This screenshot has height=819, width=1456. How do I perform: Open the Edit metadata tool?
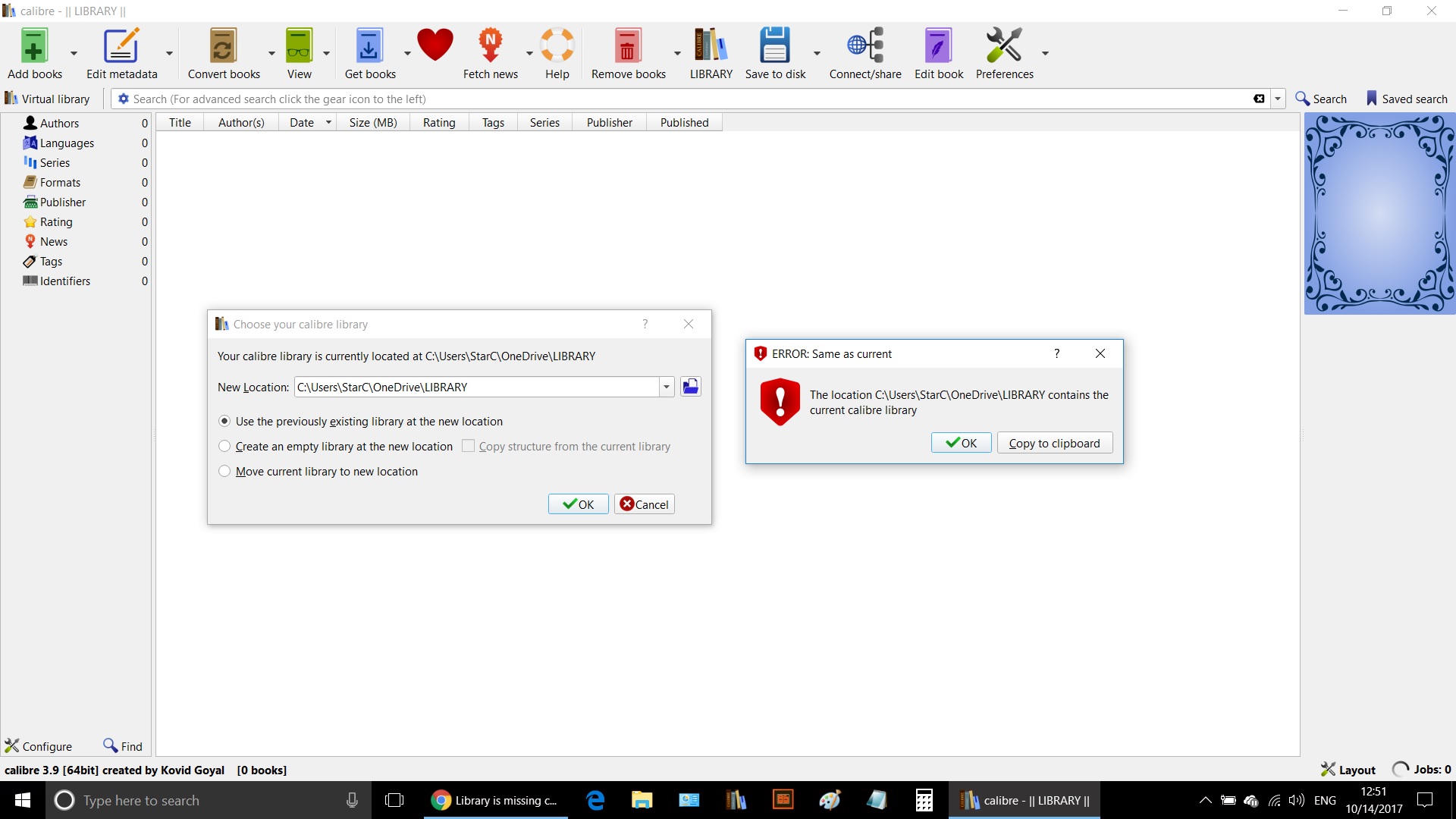point(121,46)
